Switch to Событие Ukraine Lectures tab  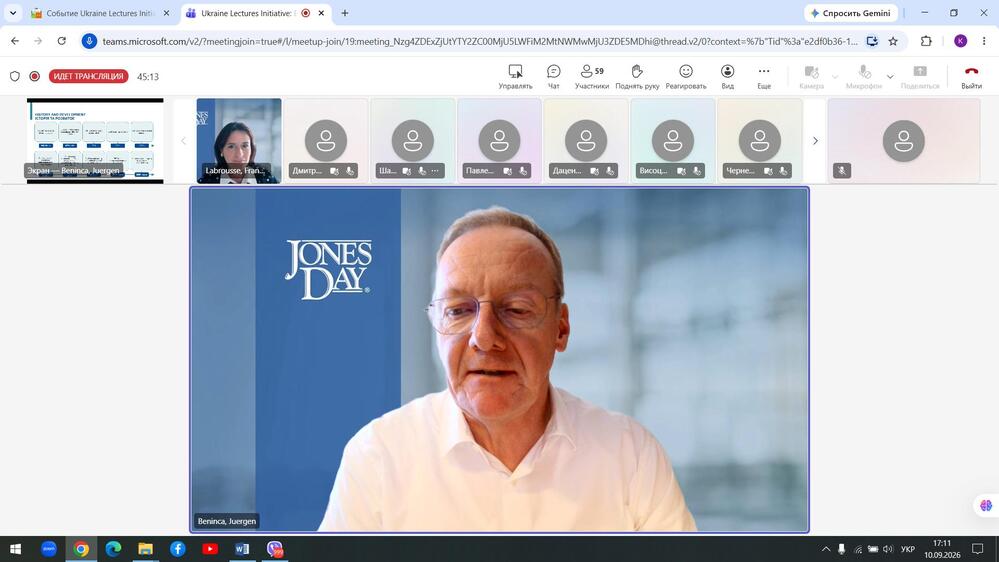click(100, 13)
